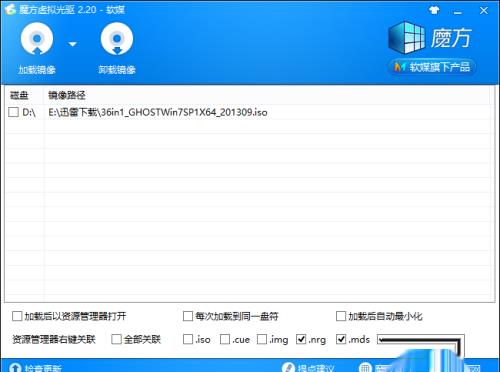Open the skin (shirt) icon in title bar
Screen dimensions: 500x372
(434, 10)
